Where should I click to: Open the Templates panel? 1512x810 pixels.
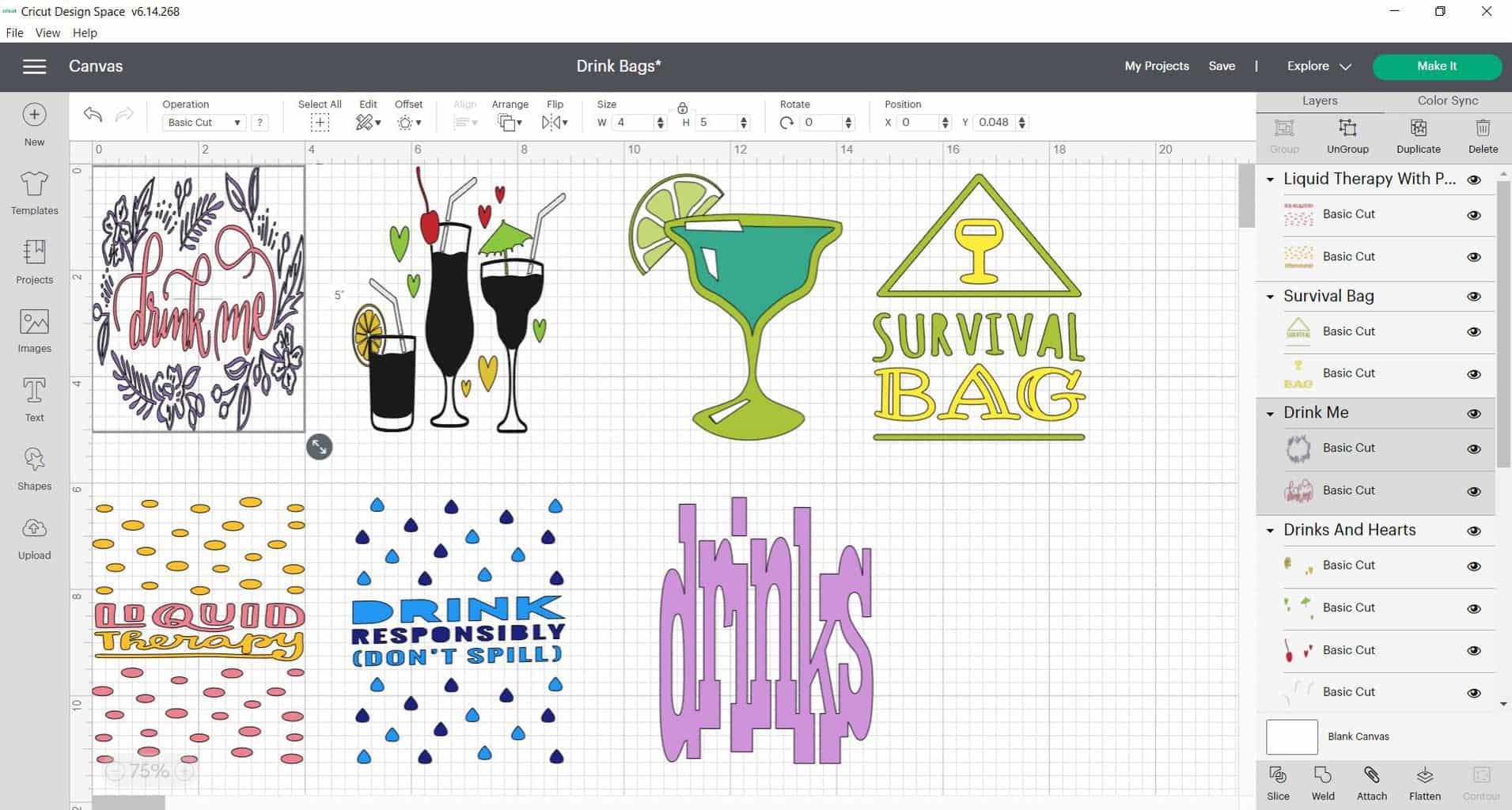(34, 193)
